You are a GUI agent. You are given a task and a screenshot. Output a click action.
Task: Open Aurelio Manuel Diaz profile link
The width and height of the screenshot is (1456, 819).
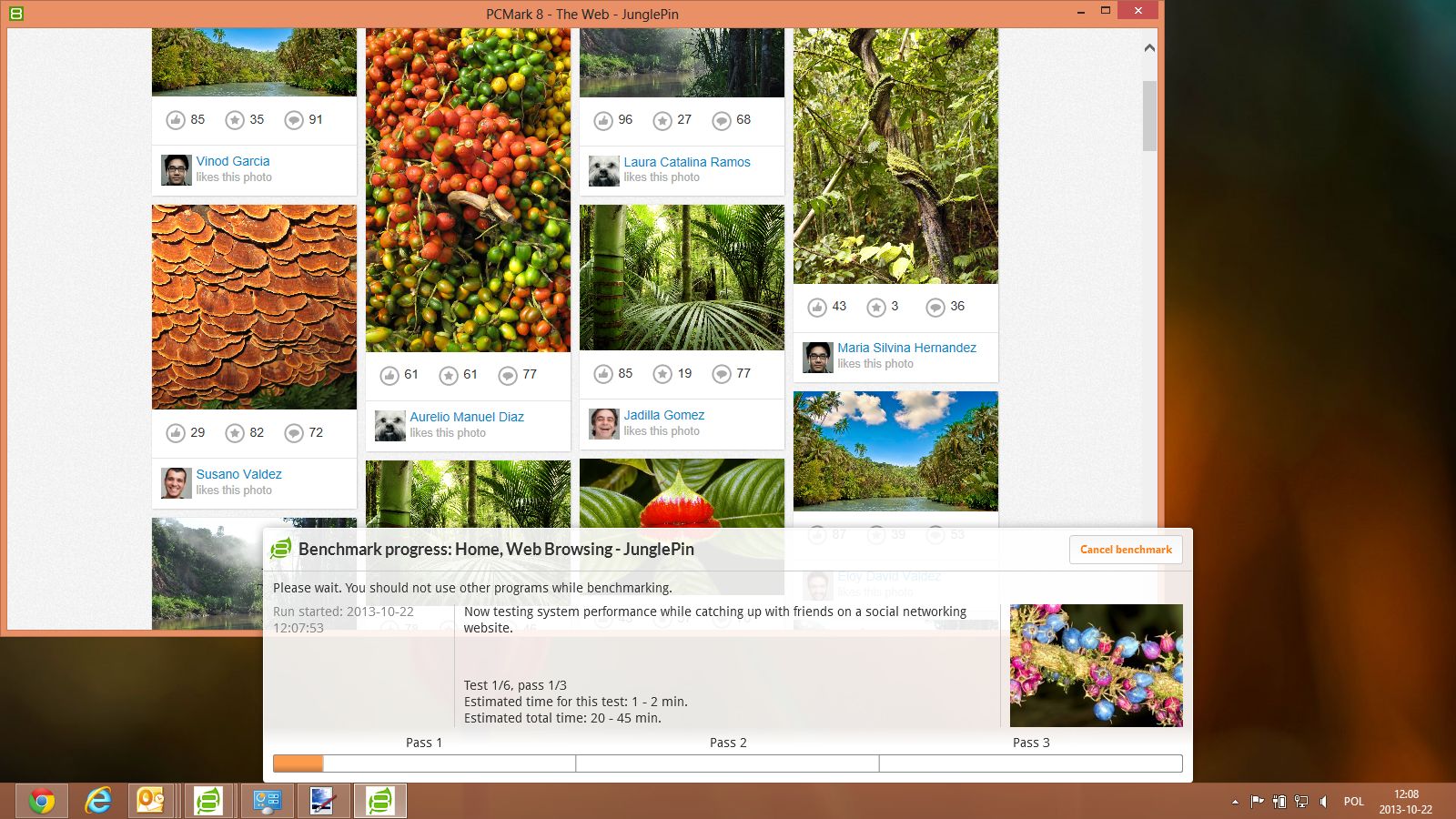(x=467, y=417)
